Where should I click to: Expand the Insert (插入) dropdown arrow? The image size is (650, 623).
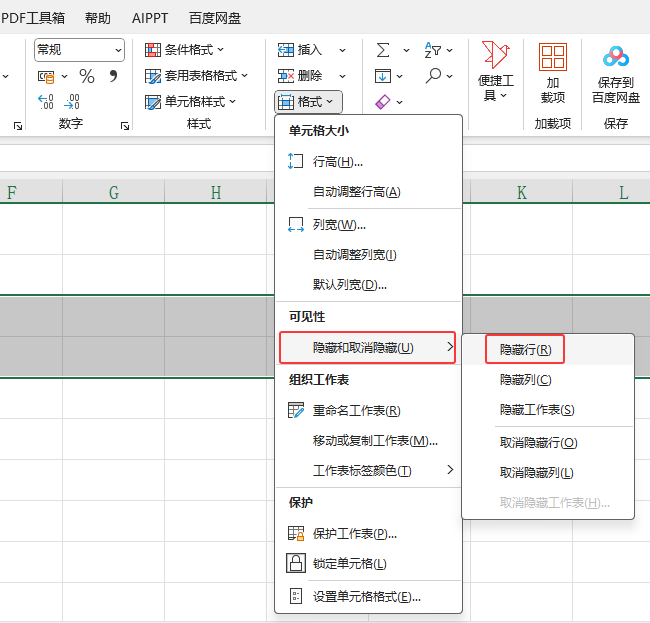[x=342, y=50]
